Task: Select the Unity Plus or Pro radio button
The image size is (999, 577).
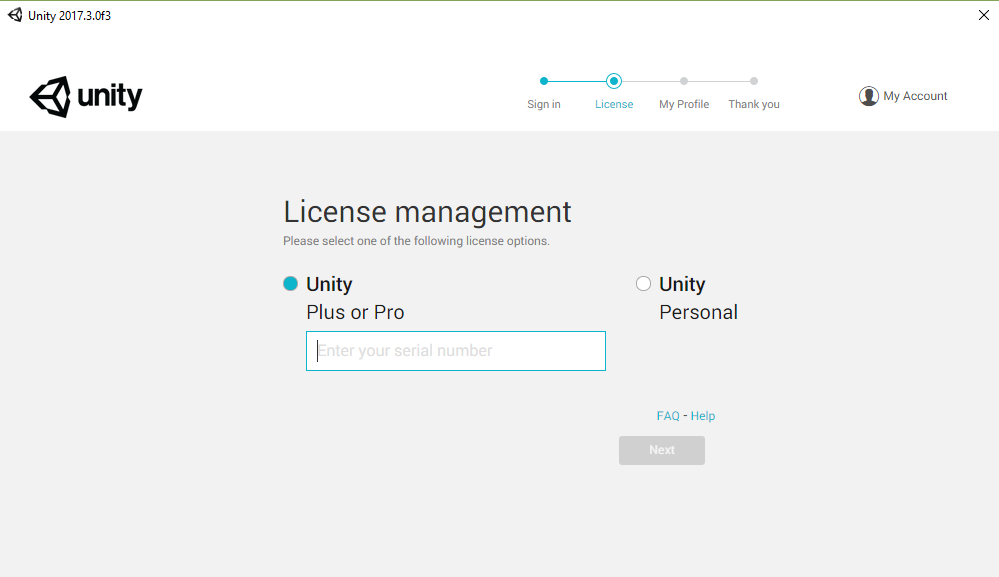Action: [291, 283]
